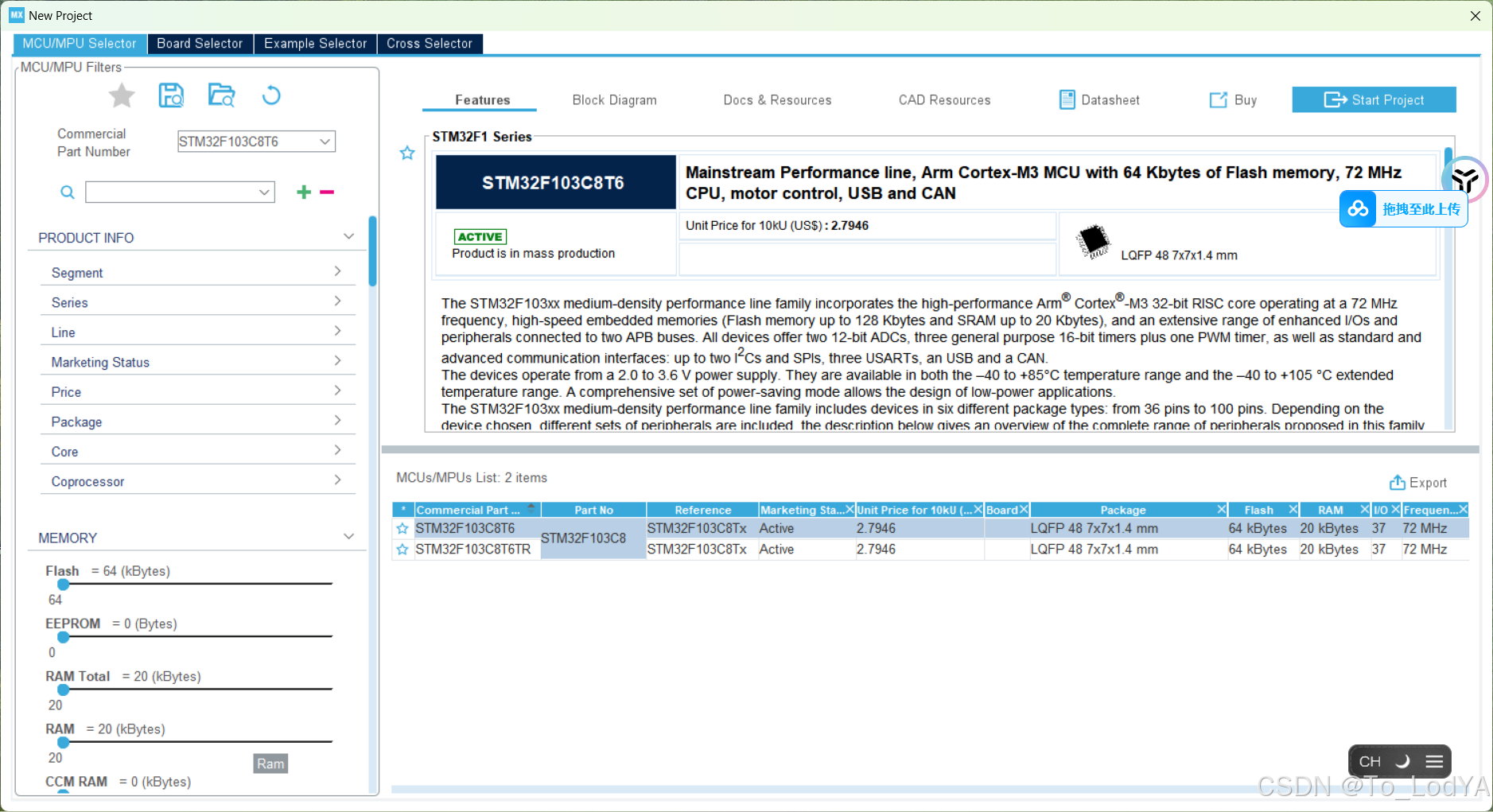The height and width of the screenshot is (812, 1493).
Task: Click the red minus remove filter icon
Action: coord(327,192)
